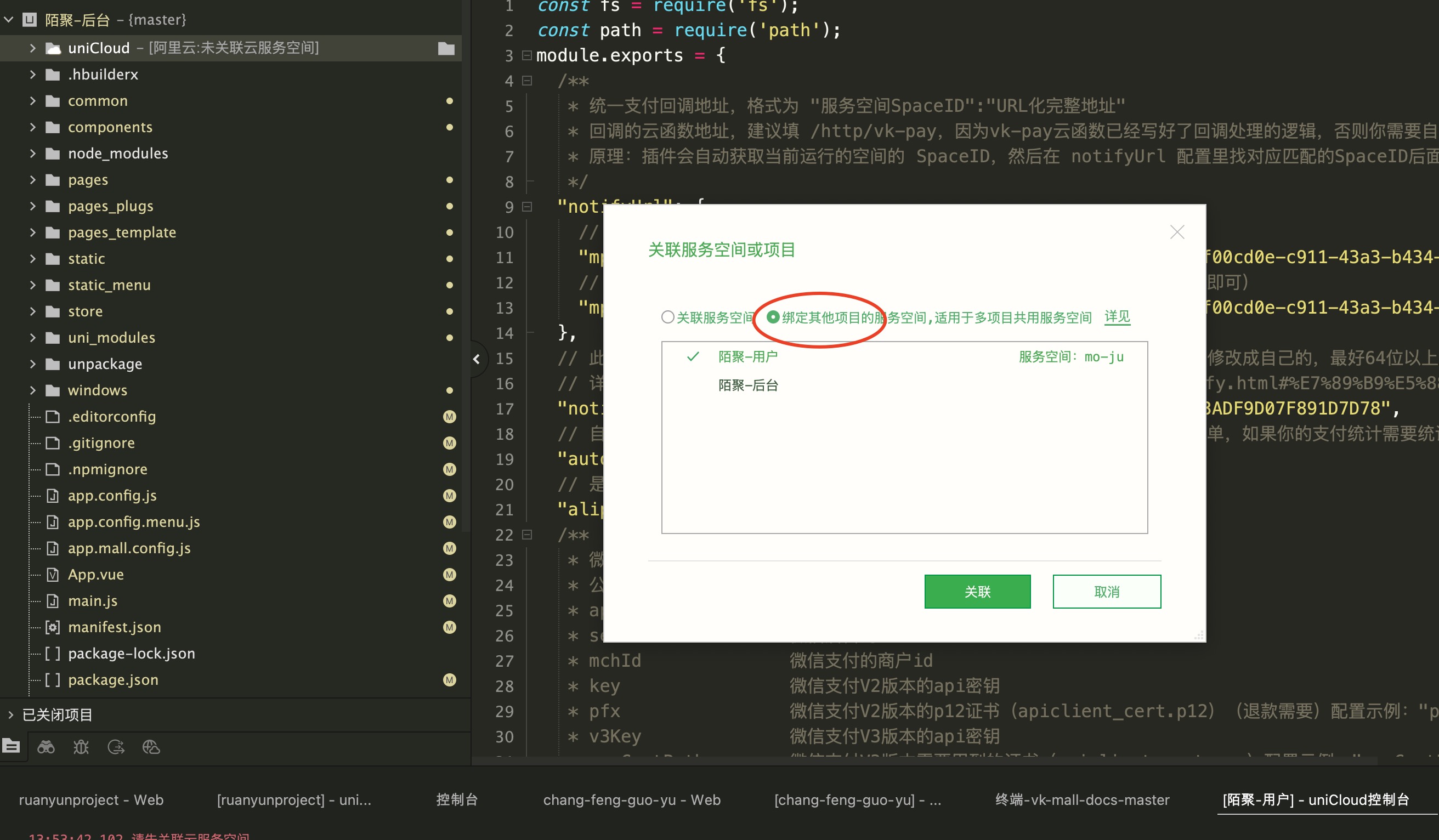Fold the code block at line 3
Viewport: 1439px width, 840px height.
[x=527, y=55]
